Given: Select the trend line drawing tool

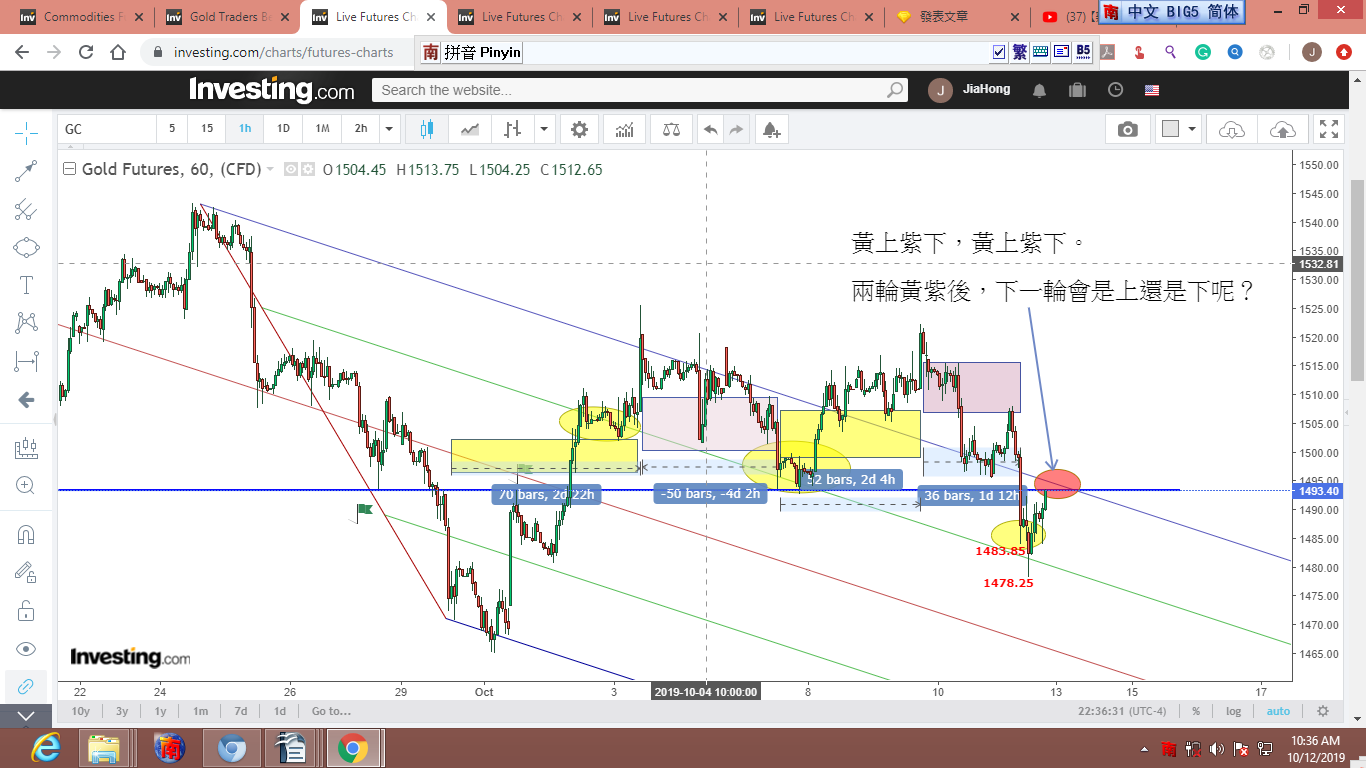Looking at the screenshot, I should coord(26,171).
